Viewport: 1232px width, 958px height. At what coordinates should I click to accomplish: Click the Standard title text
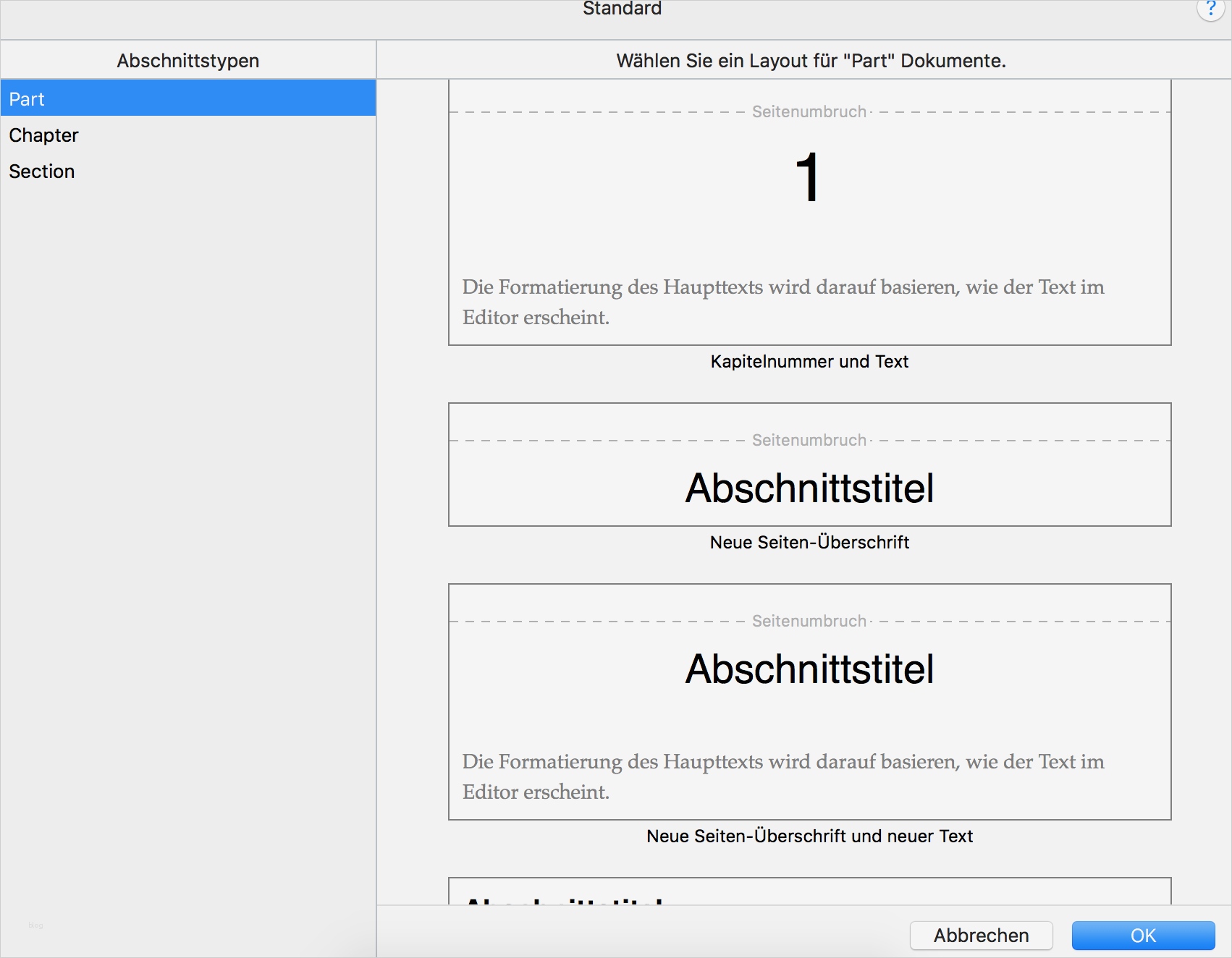(x=622, y=9)
